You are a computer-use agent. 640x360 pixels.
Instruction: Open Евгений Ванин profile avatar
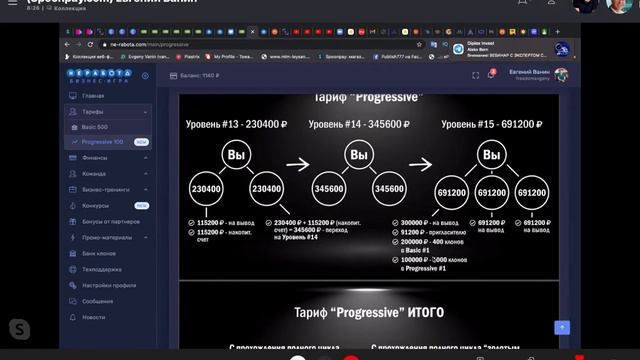pos(561,75)
